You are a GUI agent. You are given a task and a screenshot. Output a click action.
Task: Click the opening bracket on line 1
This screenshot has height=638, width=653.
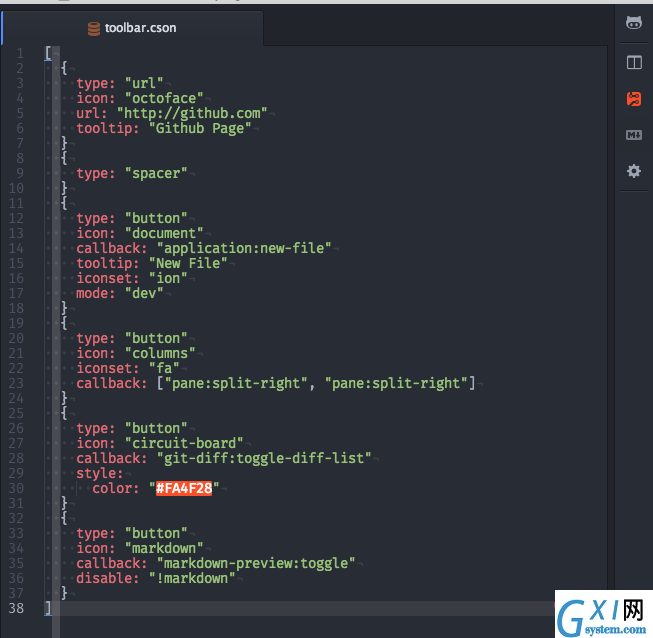pos(48,53)
